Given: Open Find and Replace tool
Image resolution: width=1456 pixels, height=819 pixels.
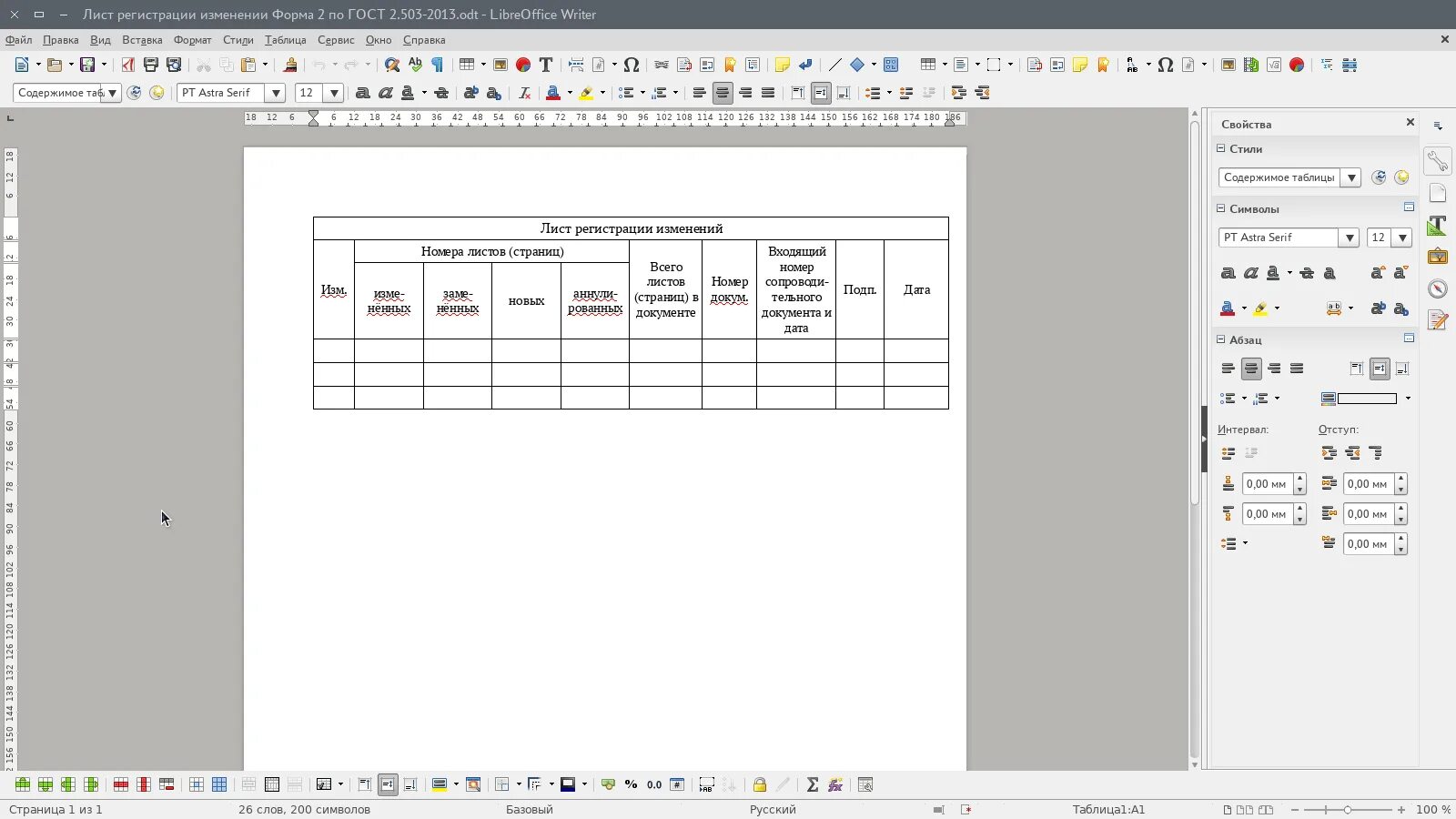Looking at the screenshot, I should (x=392, y=65).
